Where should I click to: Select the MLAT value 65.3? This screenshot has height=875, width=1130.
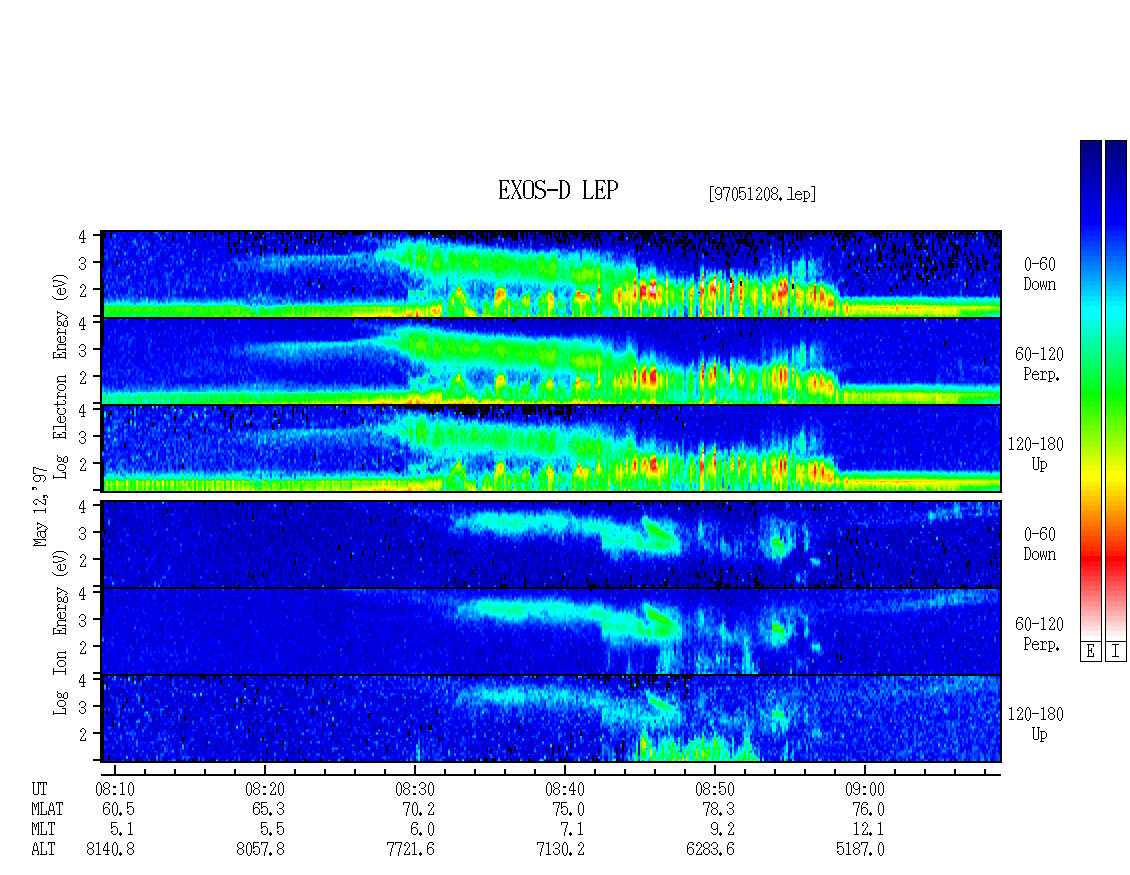268,809
